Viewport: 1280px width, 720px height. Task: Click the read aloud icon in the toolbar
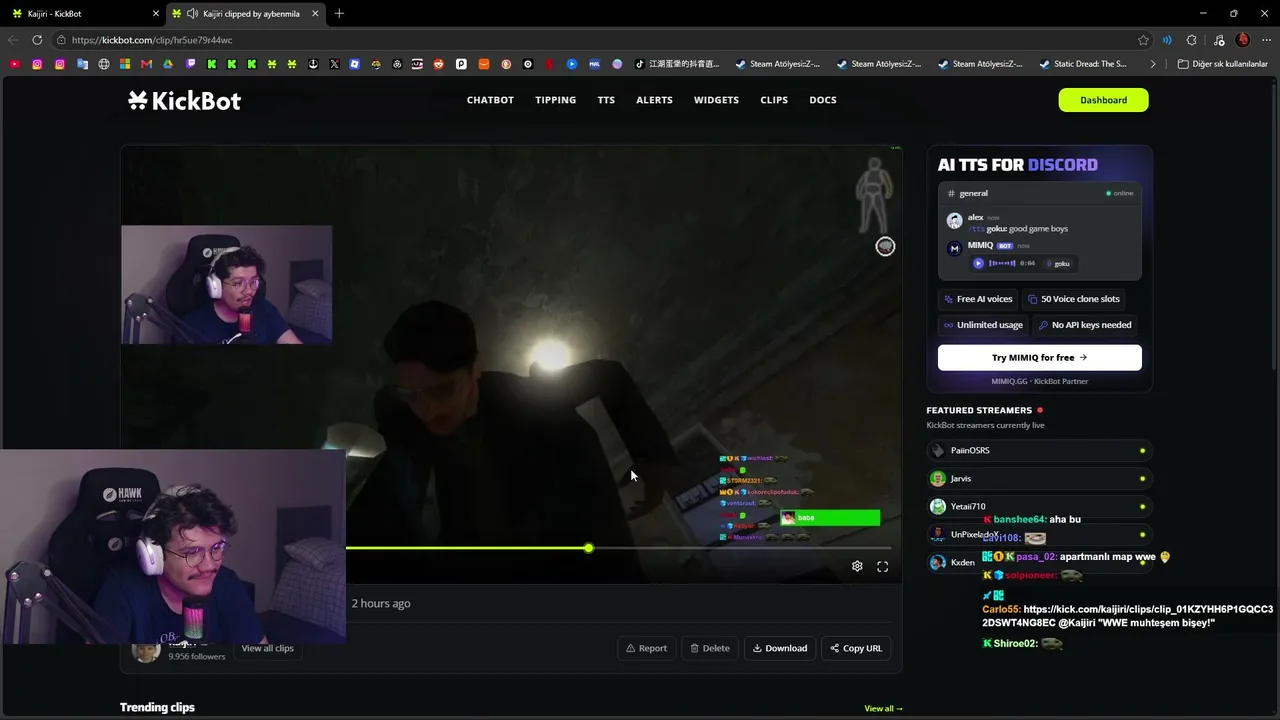coord(1167,40)
